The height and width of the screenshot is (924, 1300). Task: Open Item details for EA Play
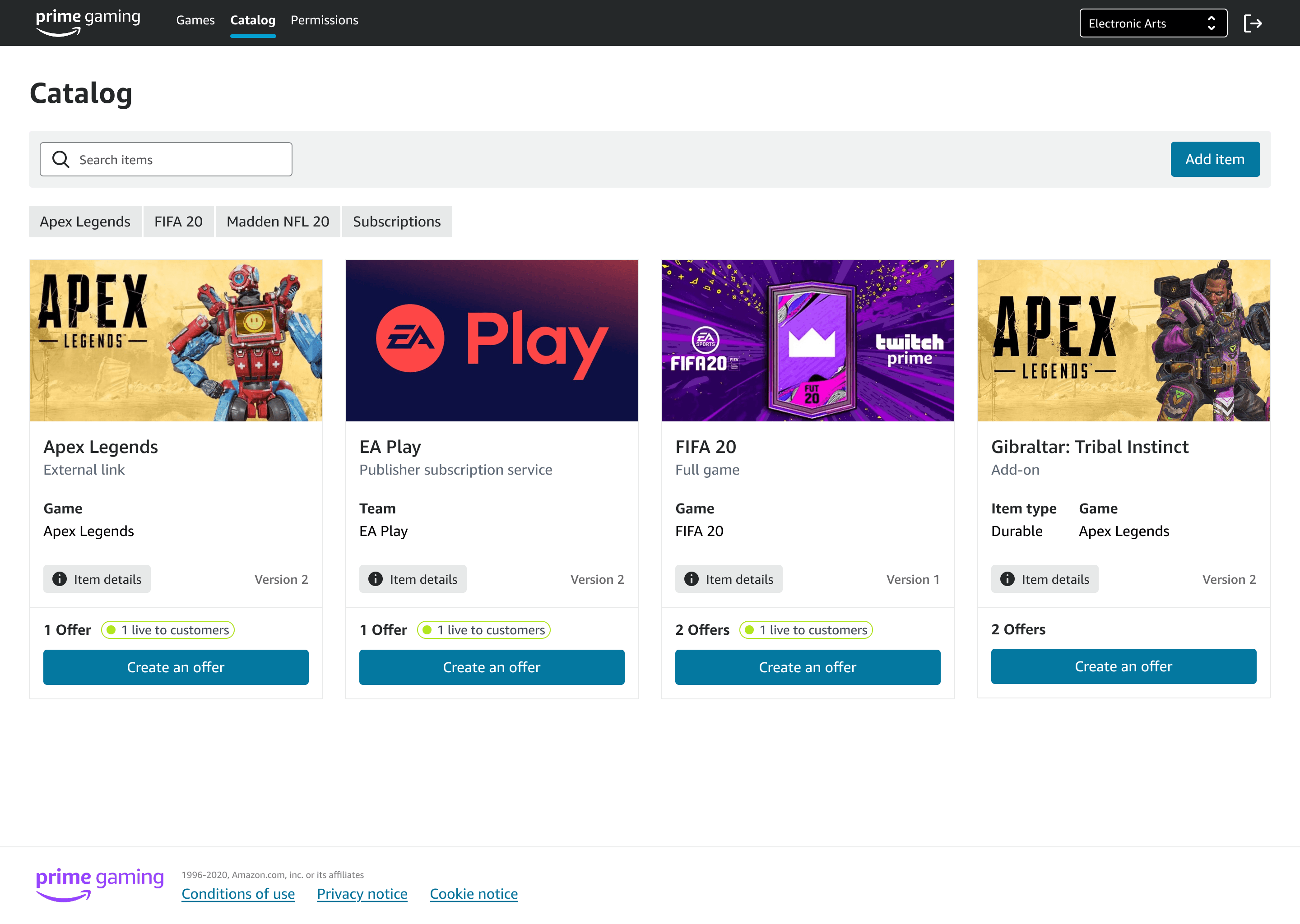[x=413, y=579]
